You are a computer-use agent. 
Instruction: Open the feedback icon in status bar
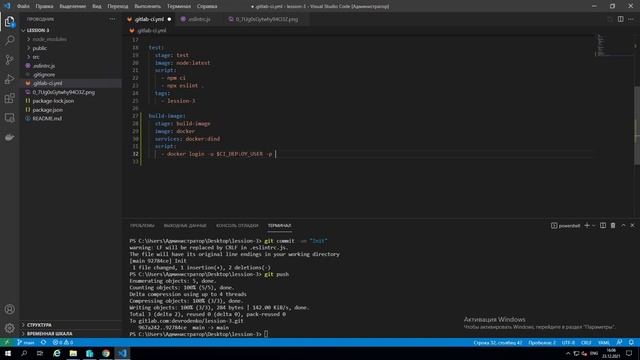pyautogui.click(x=620, y=342)
